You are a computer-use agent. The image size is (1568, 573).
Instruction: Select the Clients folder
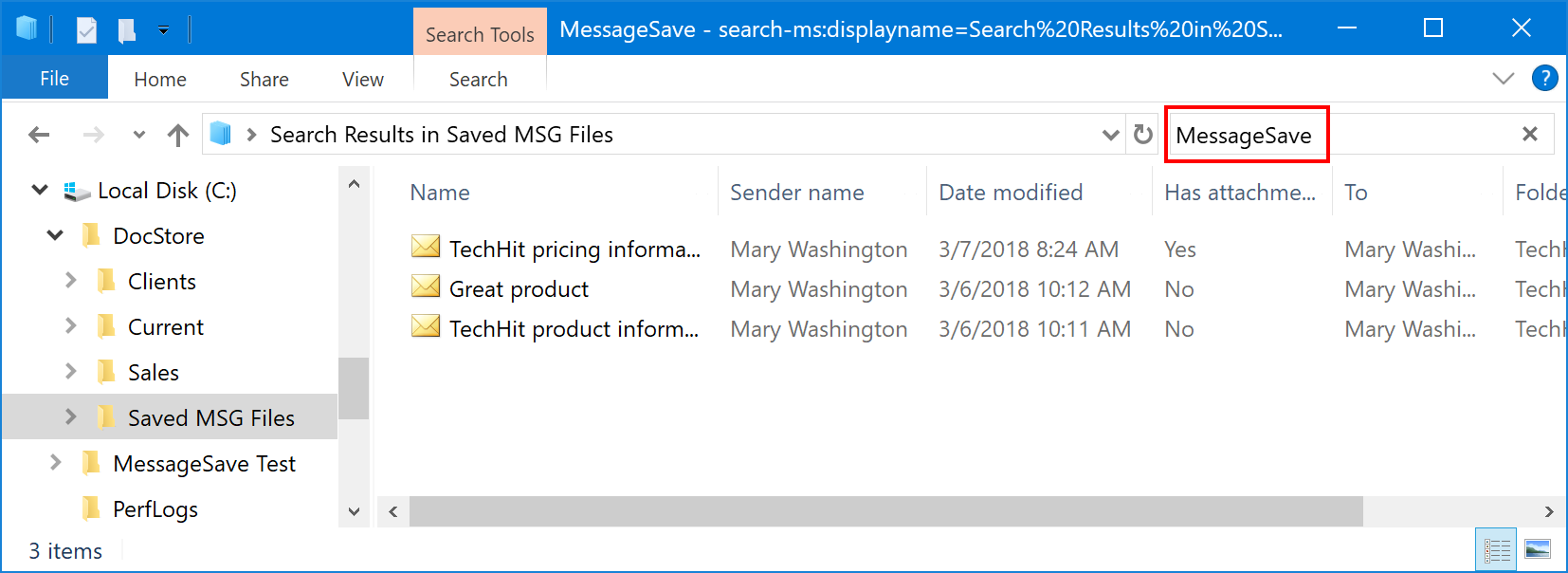click(162, 282)
